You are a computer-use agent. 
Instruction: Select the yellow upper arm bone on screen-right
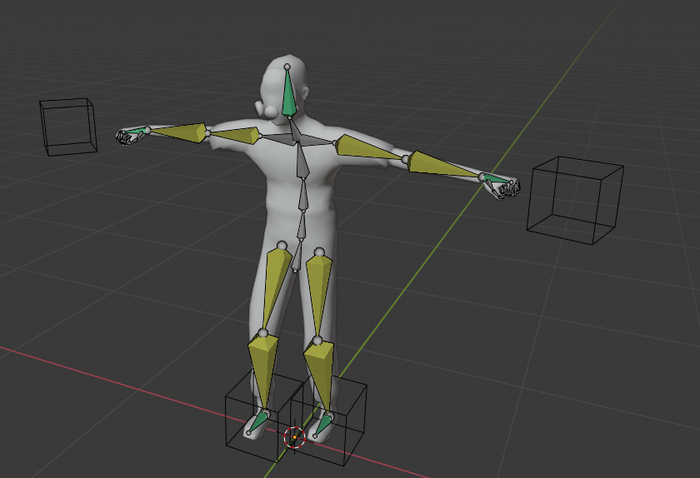366,148
